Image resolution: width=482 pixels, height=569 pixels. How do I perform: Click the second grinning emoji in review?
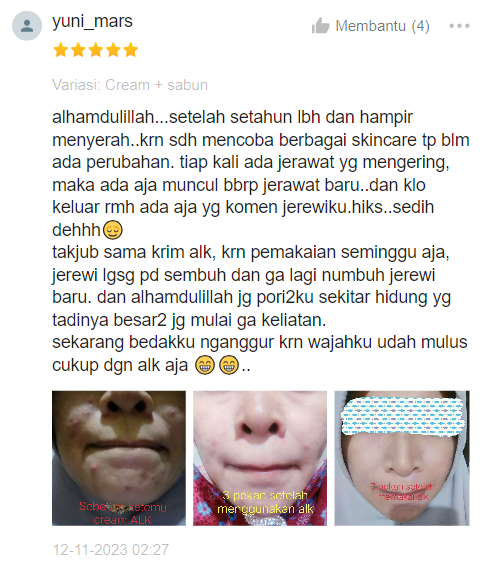pos(229,365)
